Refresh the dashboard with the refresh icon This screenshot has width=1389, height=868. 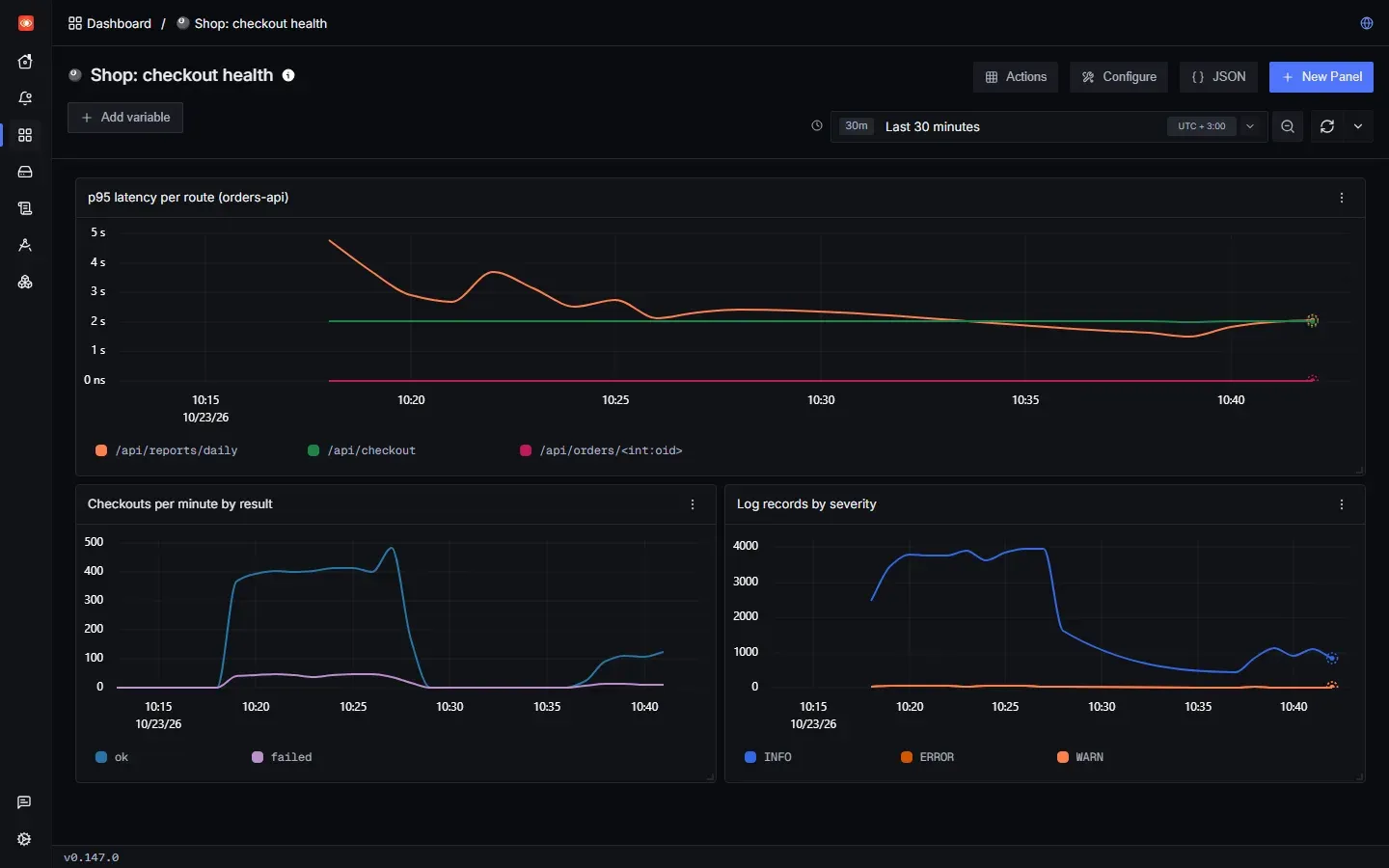1327,126
